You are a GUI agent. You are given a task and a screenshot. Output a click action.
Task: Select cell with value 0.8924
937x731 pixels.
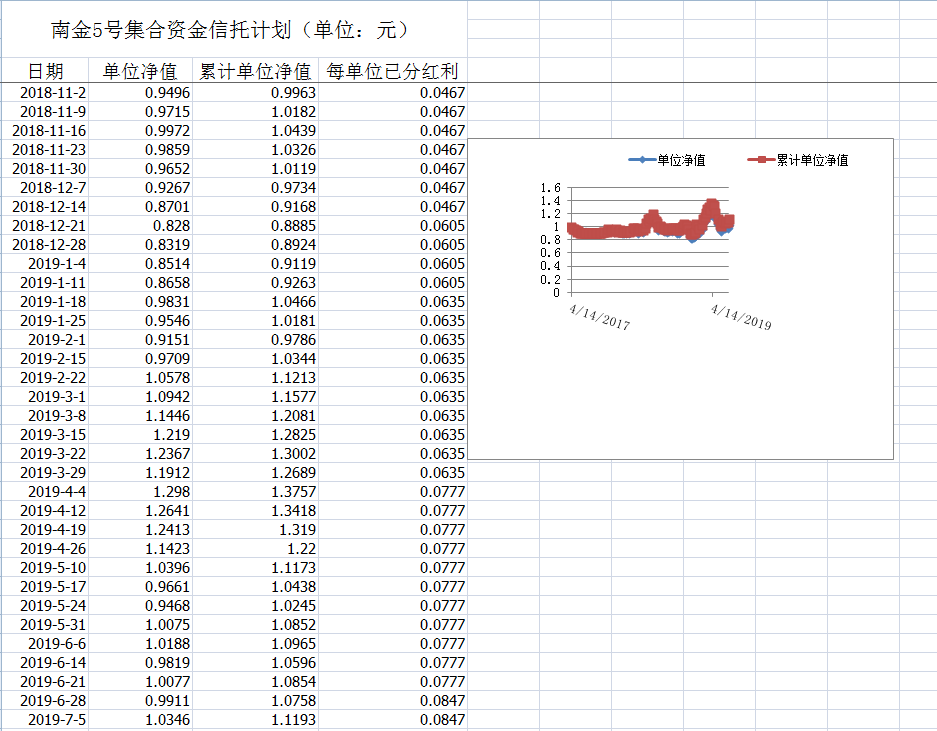(255, 244)
